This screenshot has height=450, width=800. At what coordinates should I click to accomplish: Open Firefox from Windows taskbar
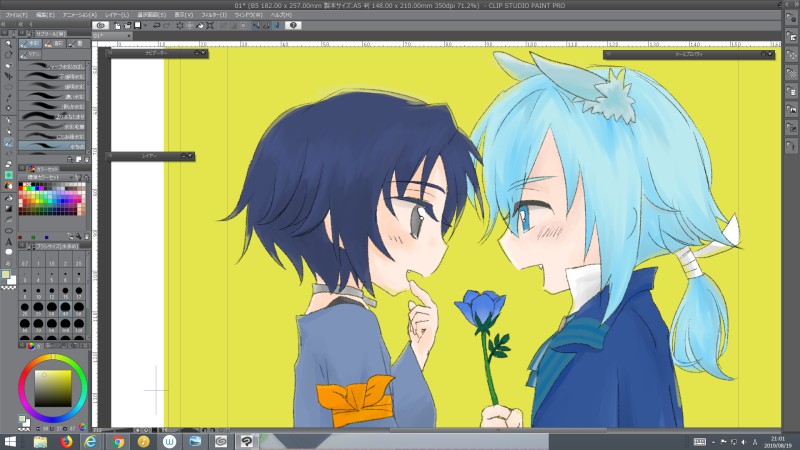click(66, 441)
